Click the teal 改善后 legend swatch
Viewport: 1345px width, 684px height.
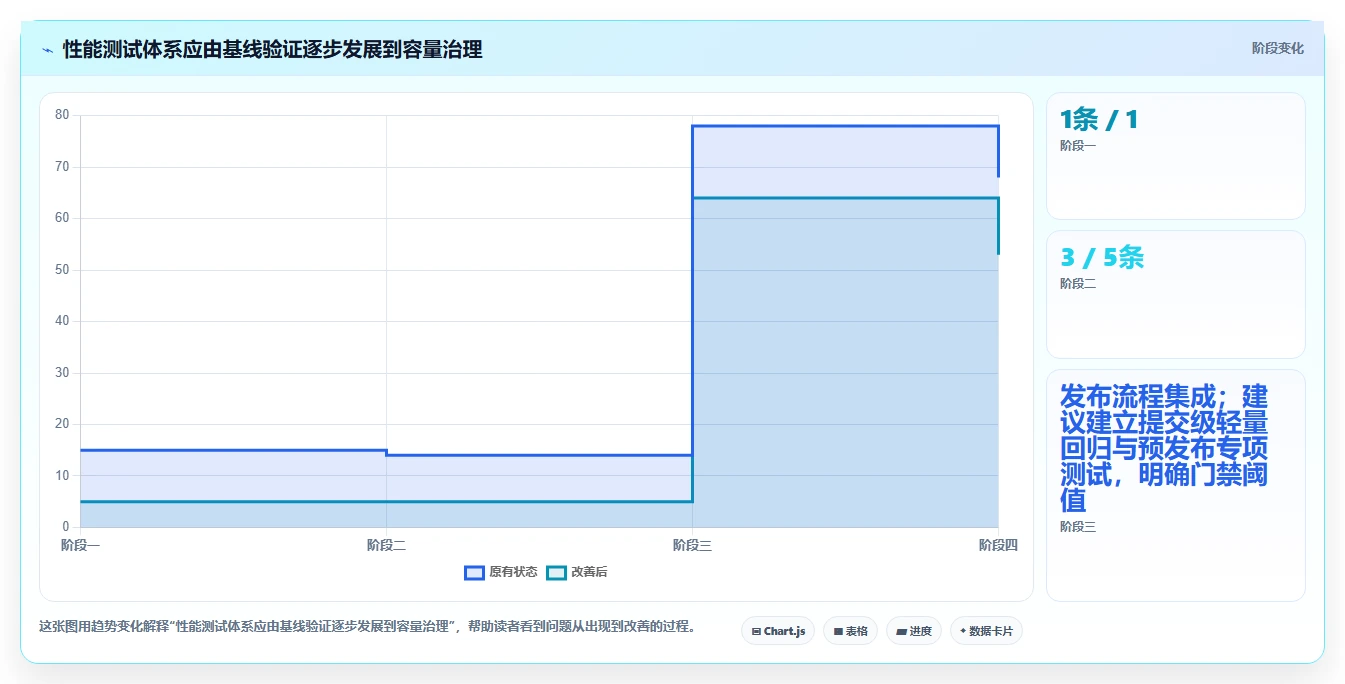tap(556, 572)
